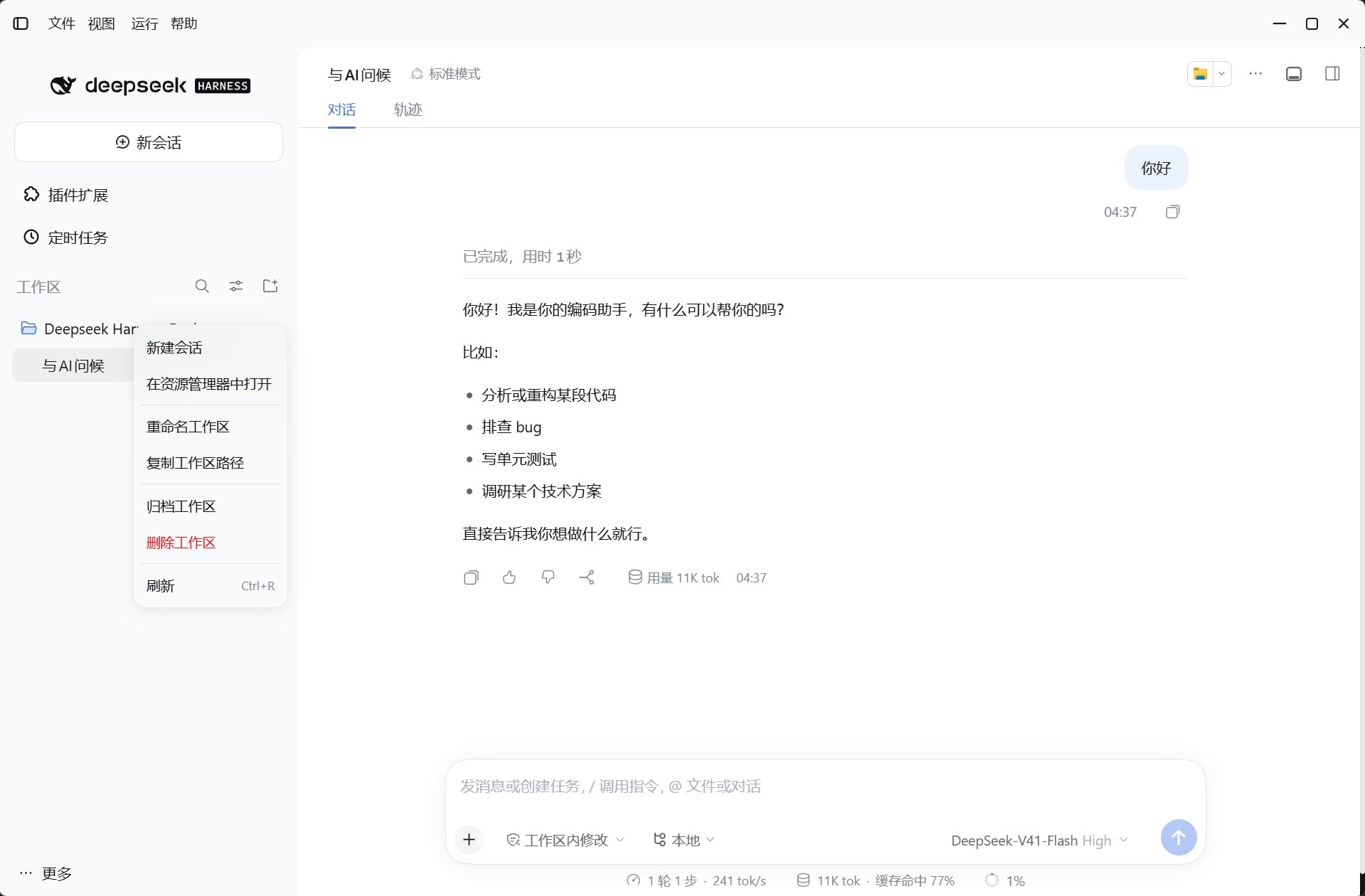Viewport: 1365px width, 896px height.
Task: Switch the 标准模式 mode selector
Action: pos(446,74)
